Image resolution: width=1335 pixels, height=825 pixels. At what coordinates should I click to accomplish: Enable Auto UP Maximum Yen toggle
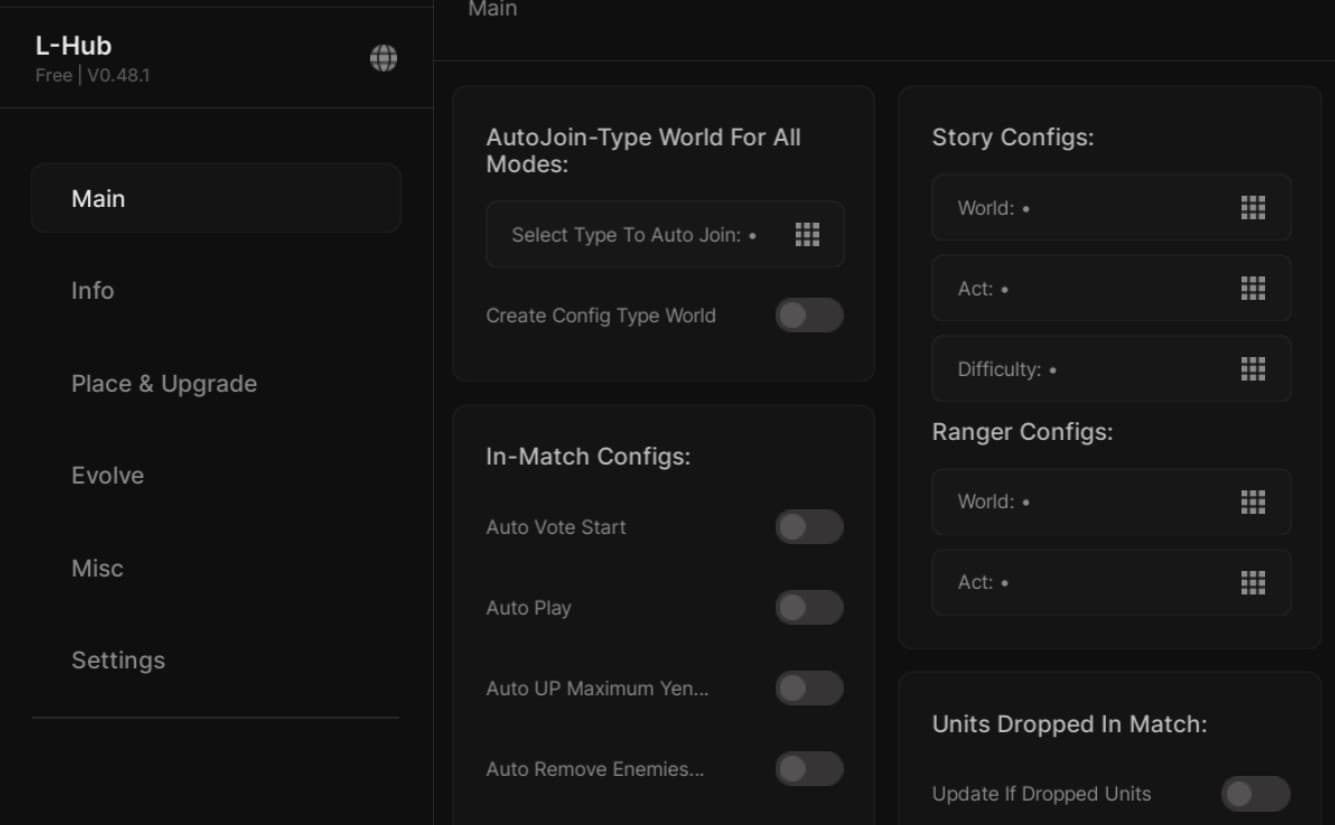click(809, 689)
